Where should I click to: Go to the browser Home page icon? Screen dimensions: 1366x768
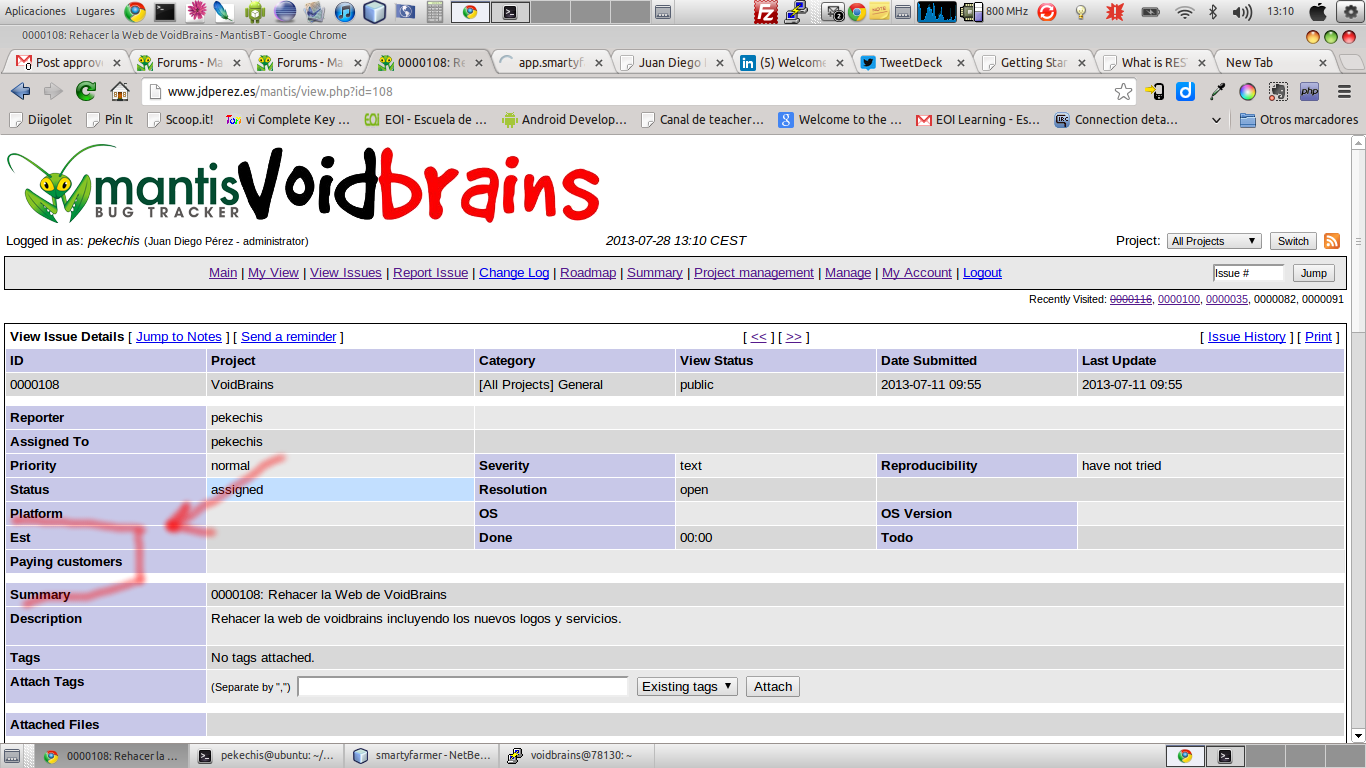tap(119, 91)
